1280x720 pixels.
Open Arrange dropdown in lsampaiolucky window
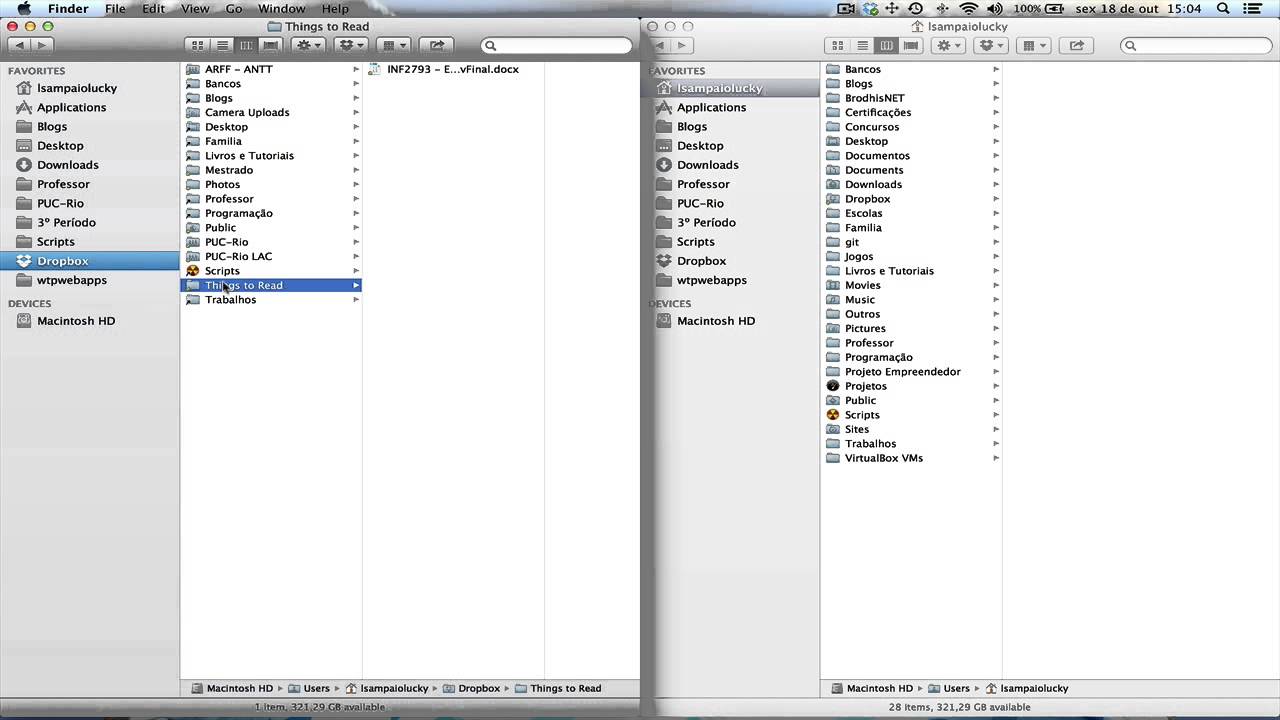(1032, 45)
